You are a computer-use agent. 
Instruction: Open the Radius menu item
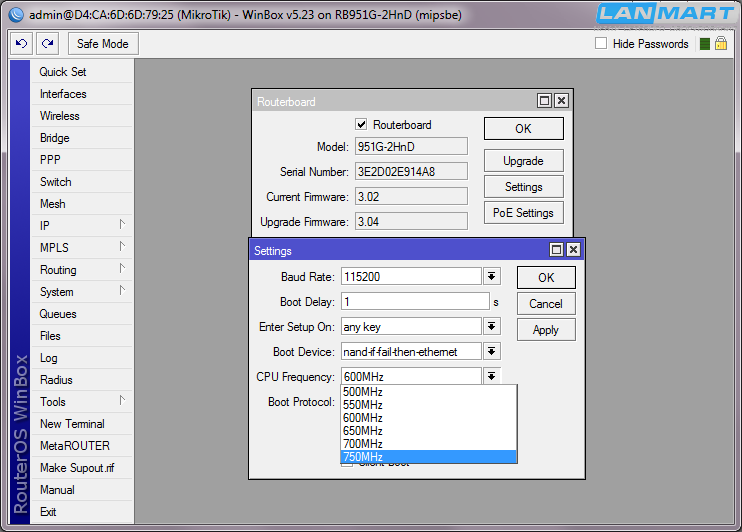click(x=81, y=380)
